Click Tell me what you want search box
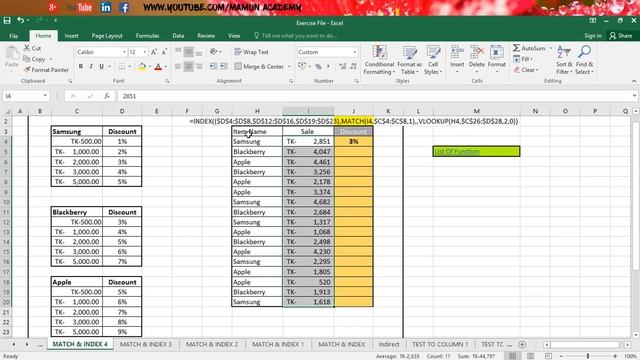640x360 pixels. tap(296, 36)
